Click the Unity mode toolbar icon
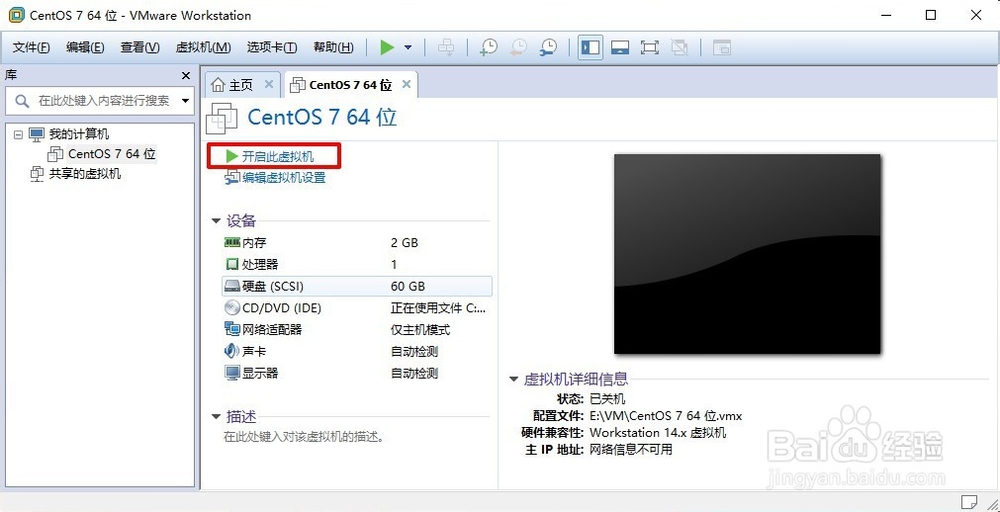Viewport: 1000px width, 512px height. click(x=679, y=47)
